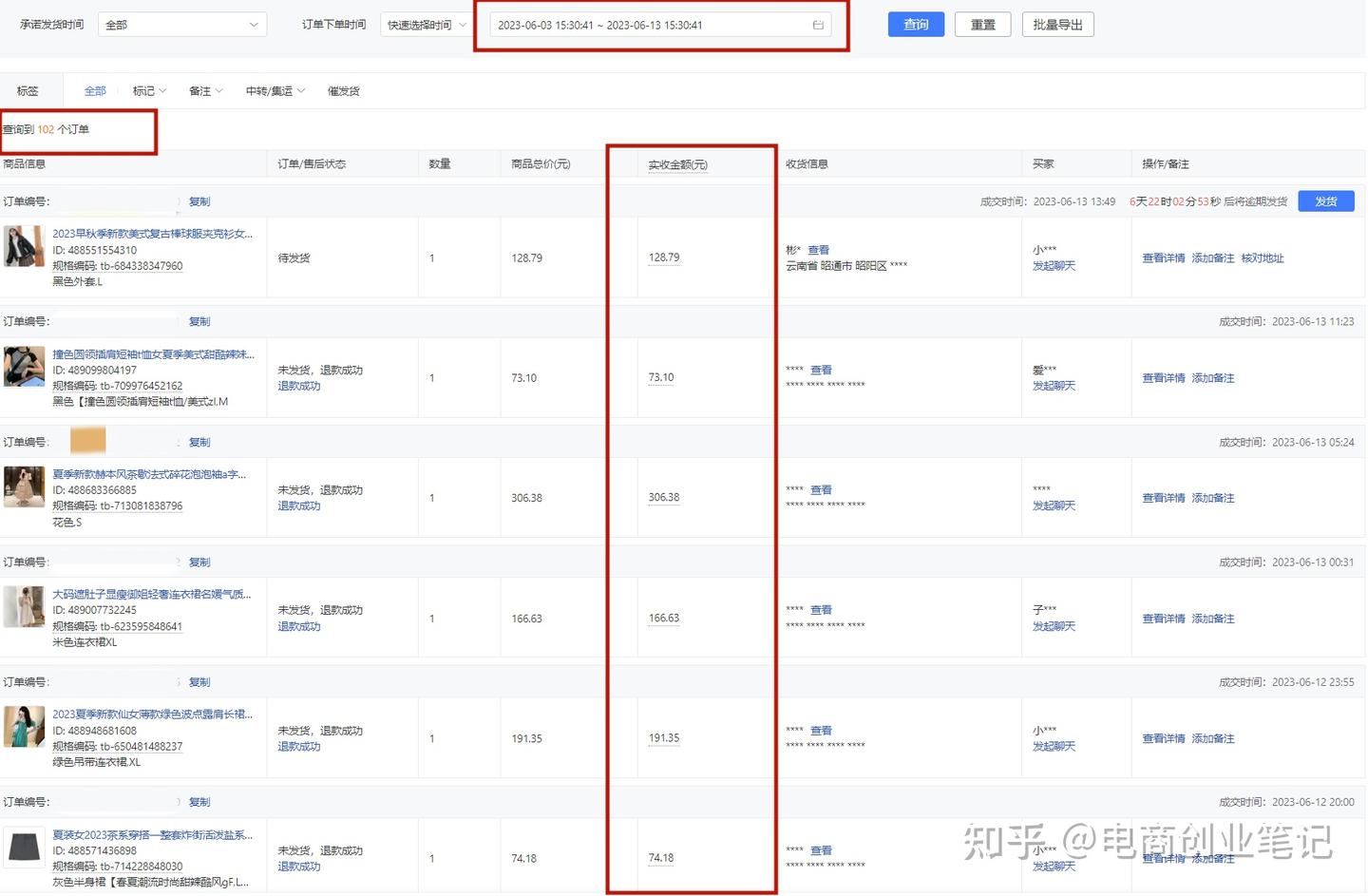Click the blue 发货 ship button
Screen dimensions: 1368x896
[x=1326, y=200]
